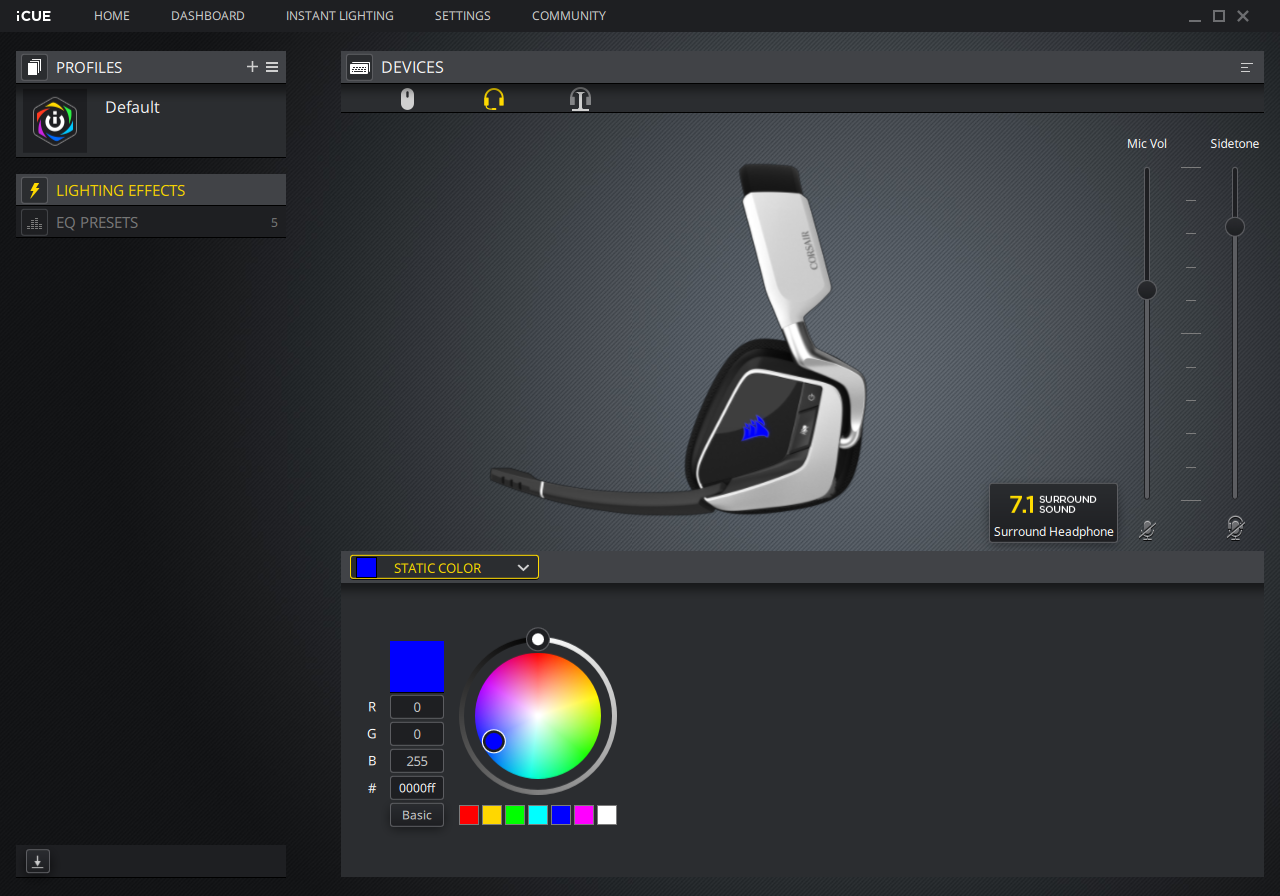Open the Profiles hamburger menu
The image size is (1280, 896).
tap(272, 67)
